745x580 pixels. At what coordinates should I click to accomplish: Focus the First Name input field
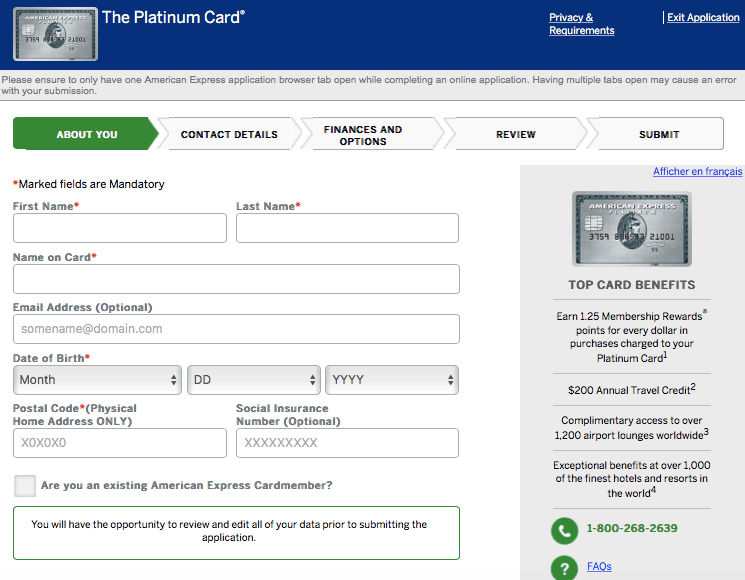coord(120,228)
